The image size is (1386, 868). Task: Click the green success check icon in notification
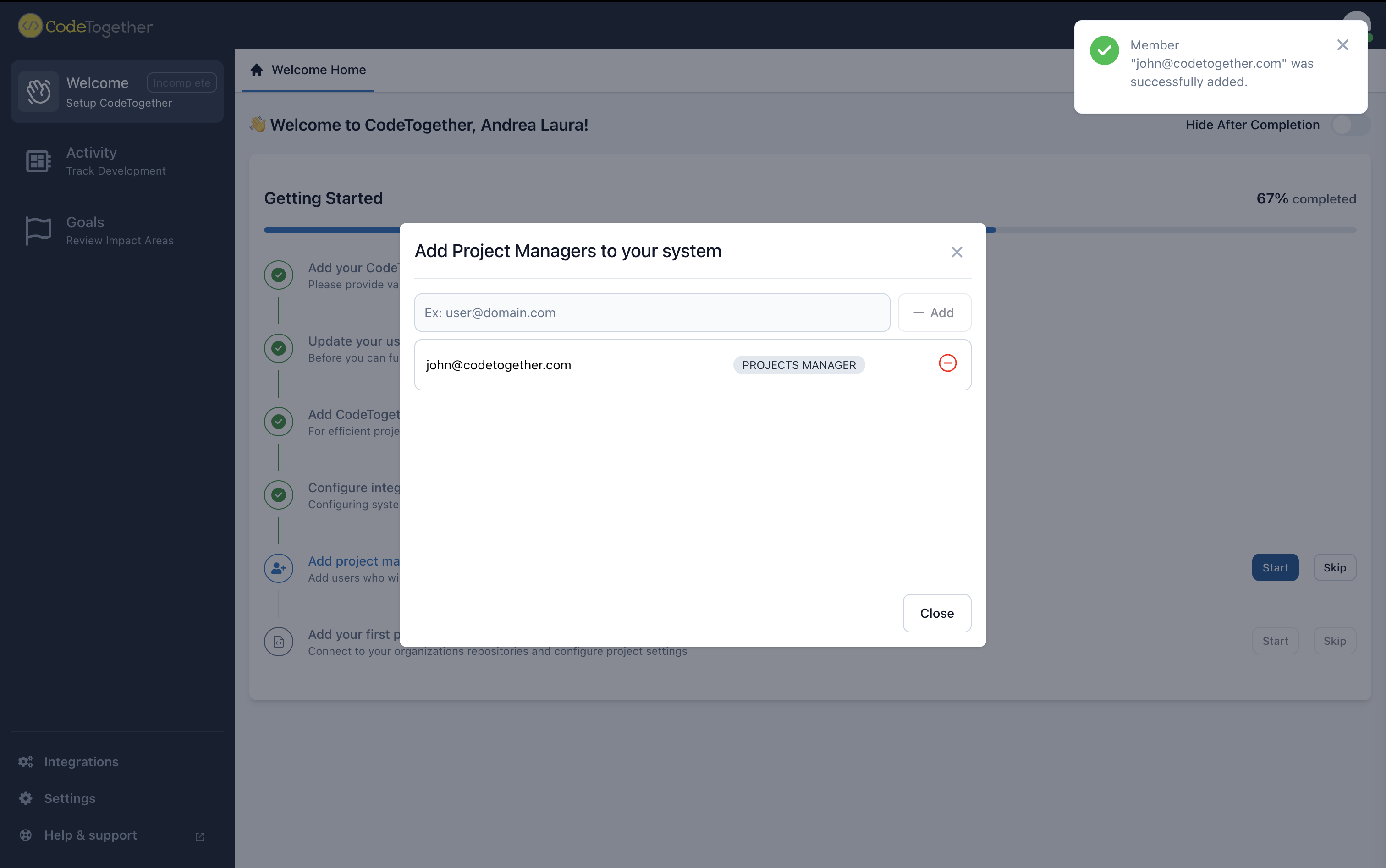click(x=1104, y=50)
